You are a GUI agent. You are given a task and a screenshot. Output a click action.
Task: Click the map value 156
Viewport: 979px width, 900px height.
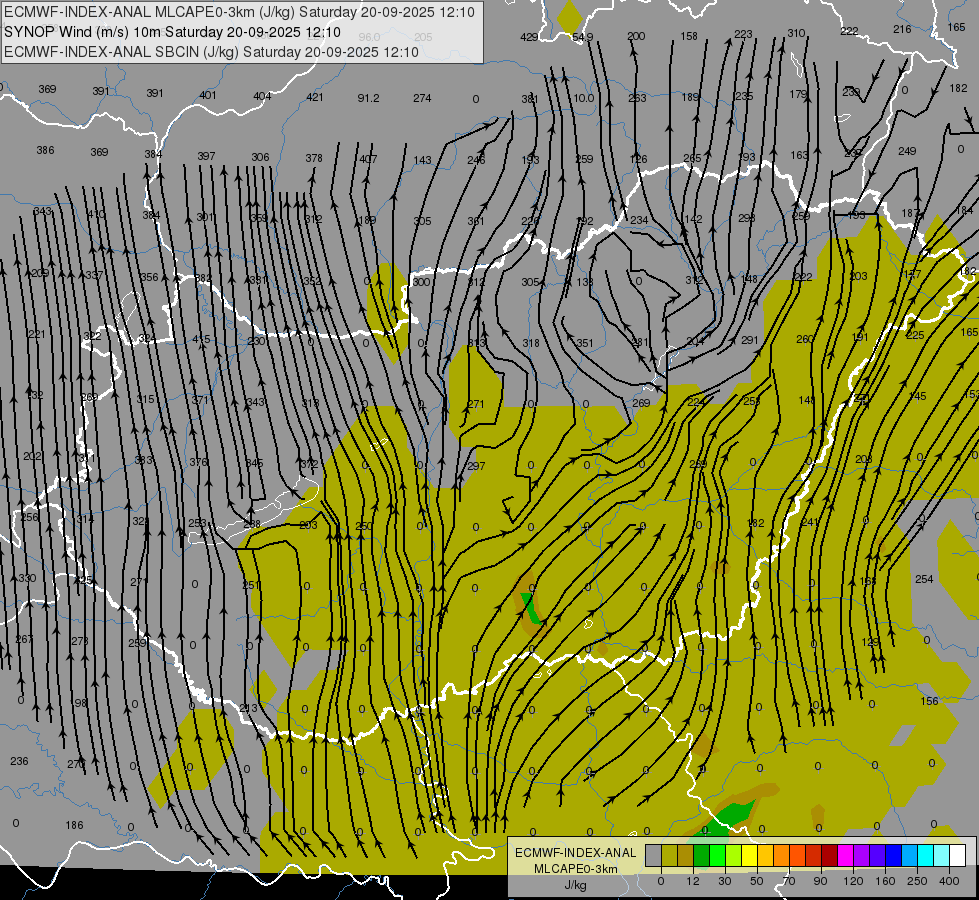[x=930, y=701]
